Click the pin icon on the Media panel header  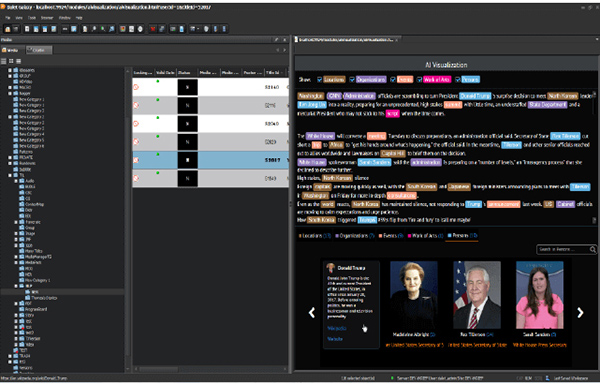pos(276,40)
